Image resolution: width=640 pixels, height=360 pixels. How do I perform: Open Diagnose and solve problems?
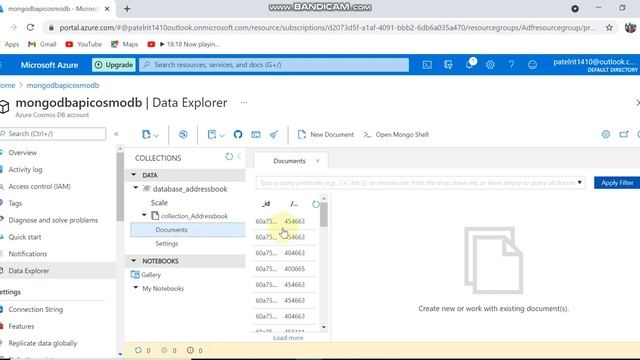click(x=53, y=220)
